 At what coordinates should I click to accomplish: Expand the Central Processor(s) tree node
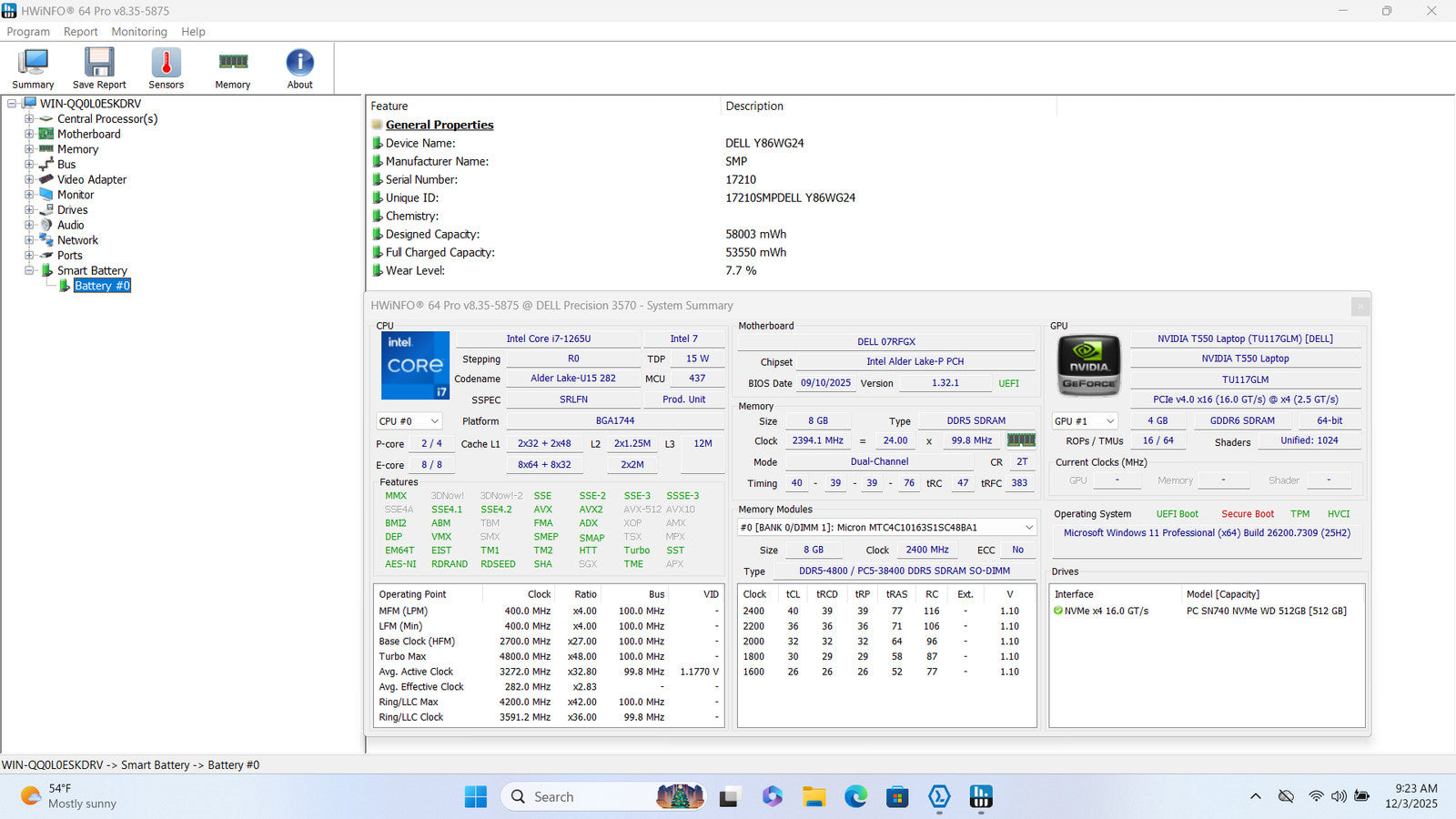coord(29,119)
